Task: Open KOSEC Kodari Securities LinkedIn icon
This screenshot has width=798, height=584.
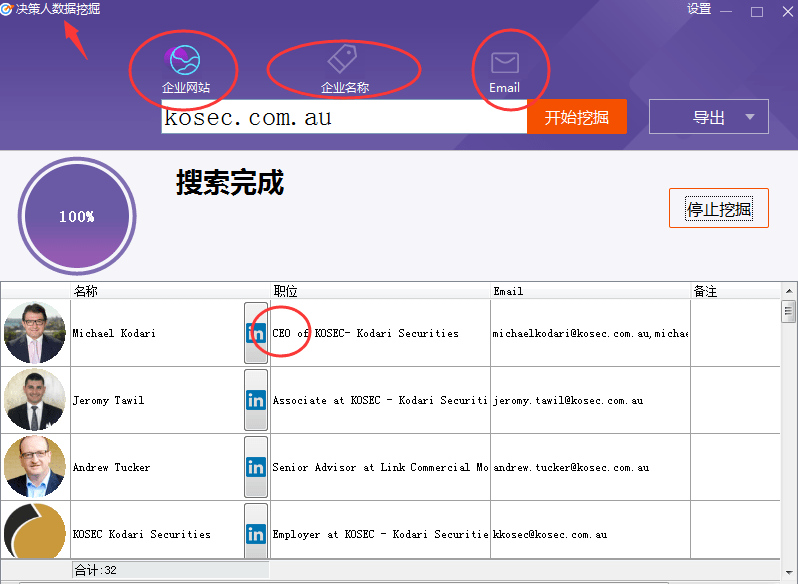Action: tap(256, 534)
